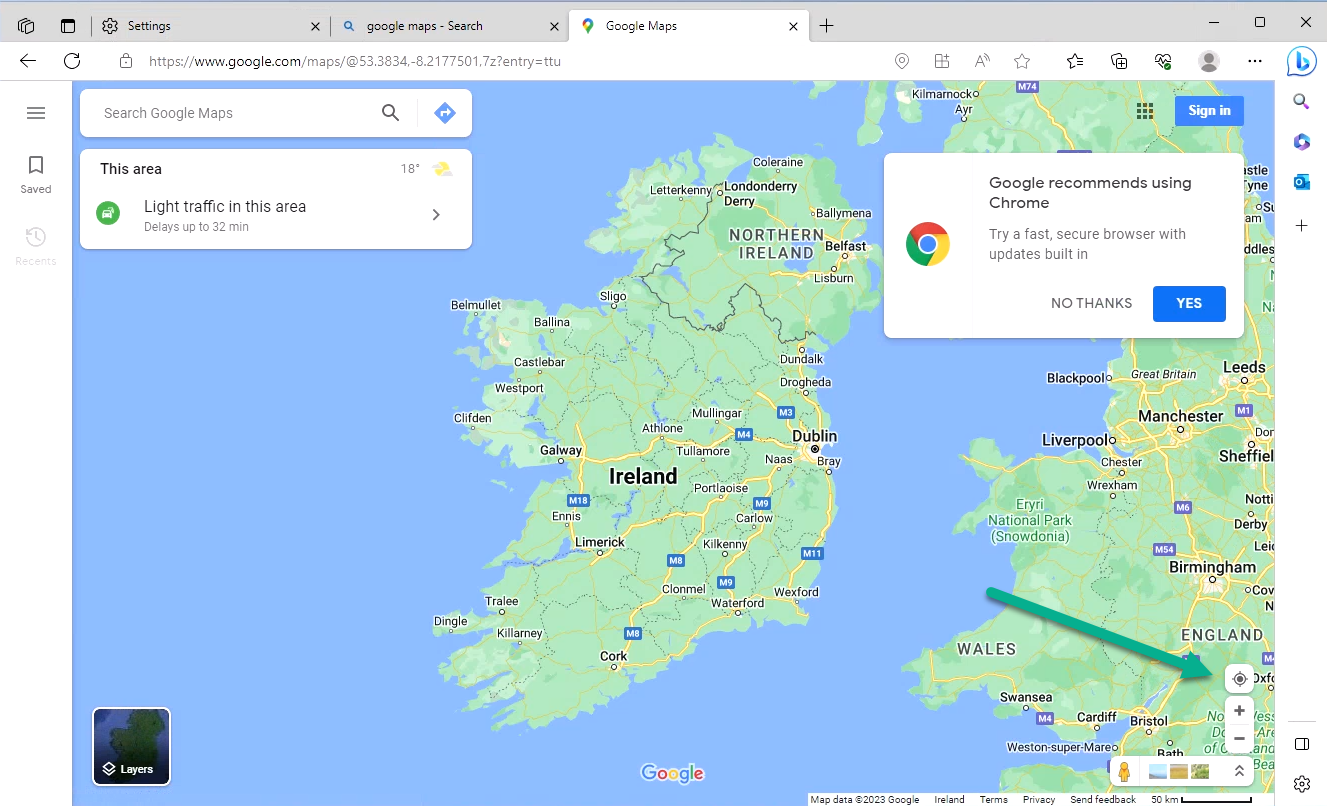1327x806 pixels.
Task: Toggle the sidebar visibility icon
Action: (1301, 744)
